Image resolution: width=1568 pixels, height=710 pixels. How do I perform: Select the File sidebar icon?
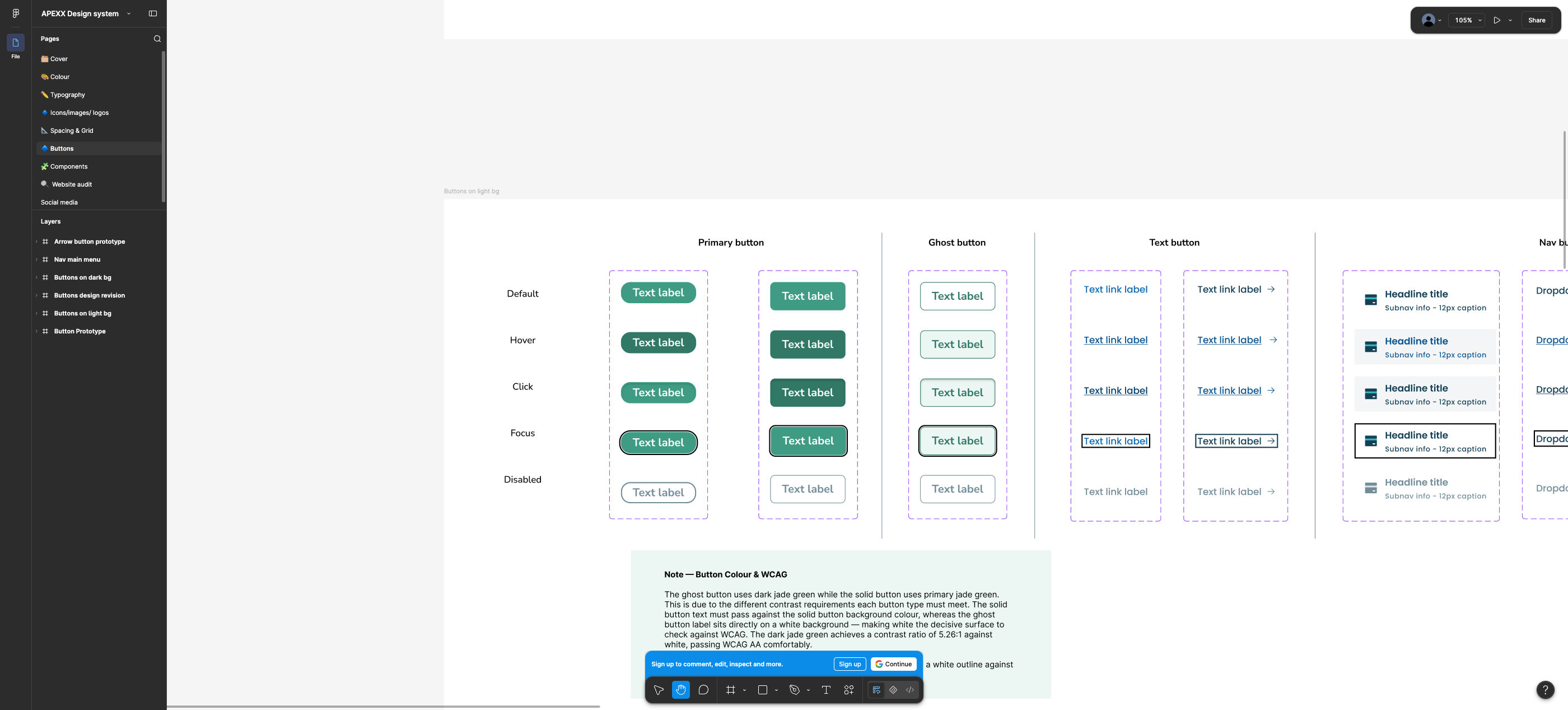[x=15, y=43]
